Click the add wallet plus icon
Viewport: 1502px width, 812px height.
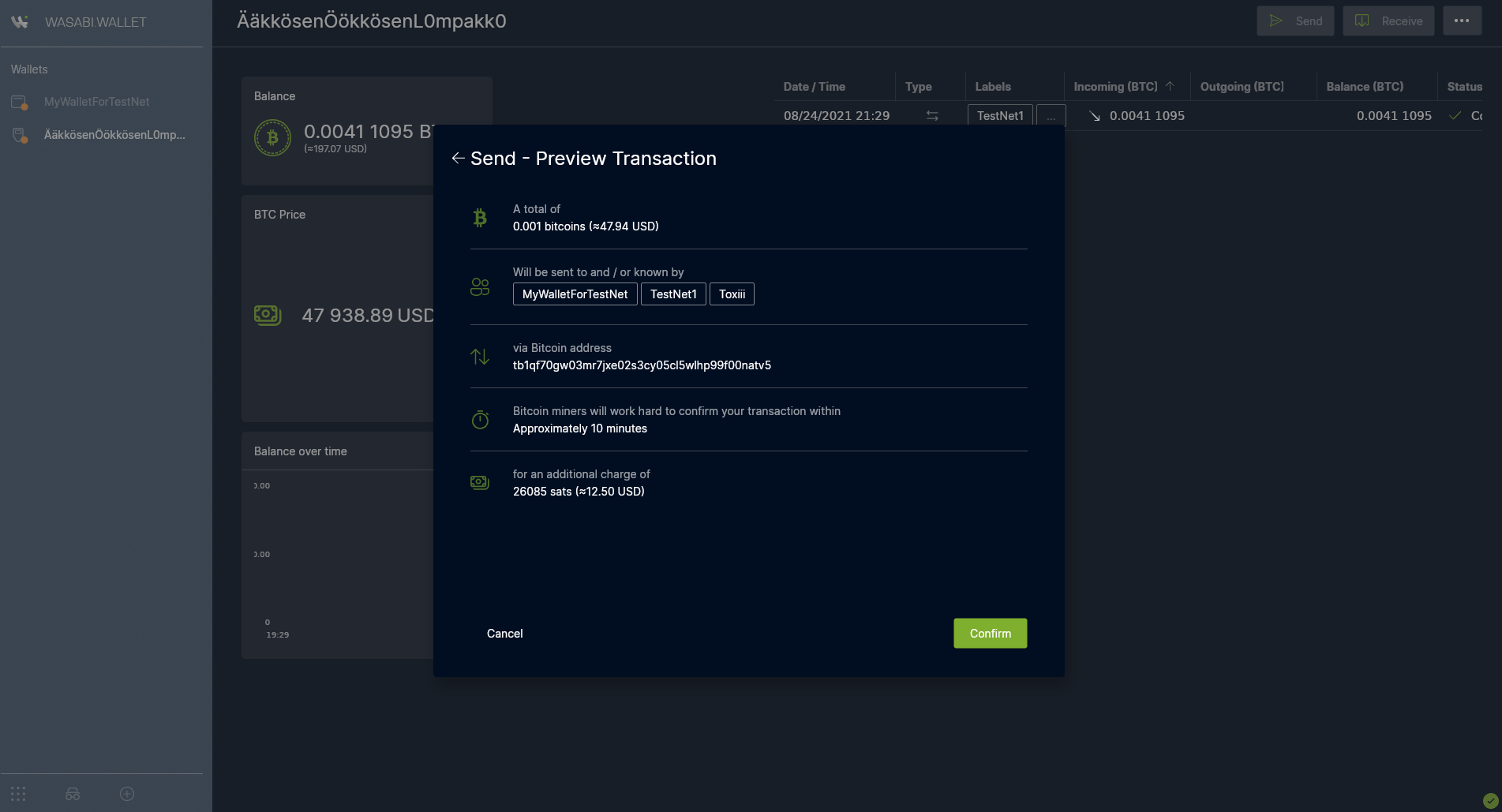127,794
